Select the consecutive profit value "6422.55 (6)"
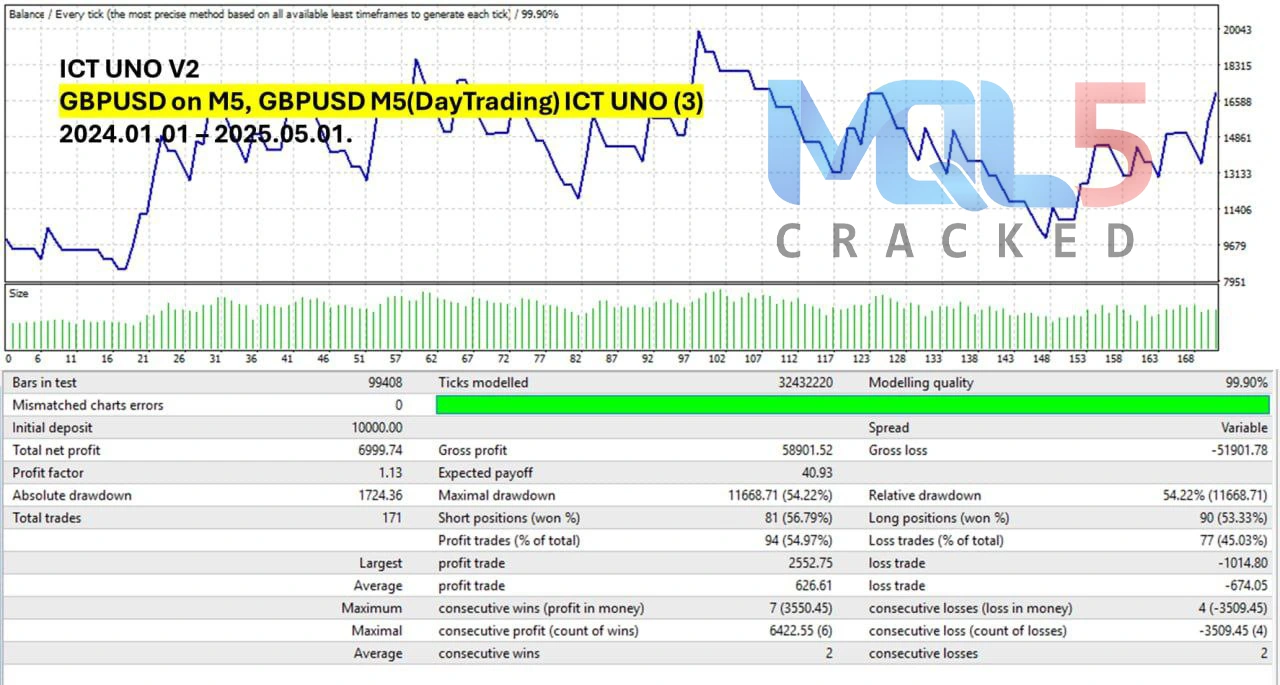 pyautogui.click(x=799, y=631)
